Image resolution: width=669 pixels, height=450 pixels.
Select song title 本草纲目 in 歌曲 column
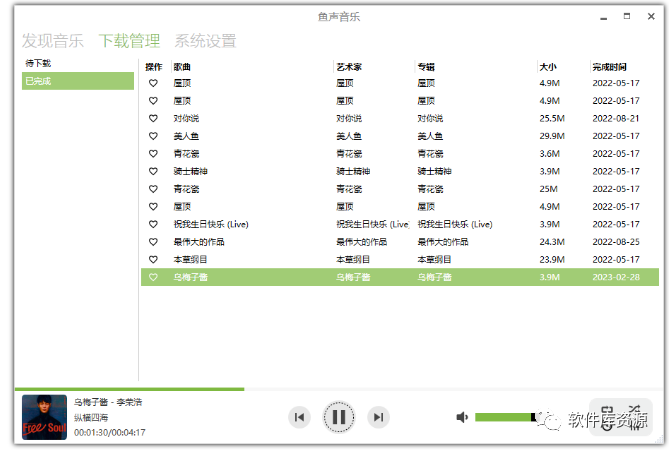[190, 259]
